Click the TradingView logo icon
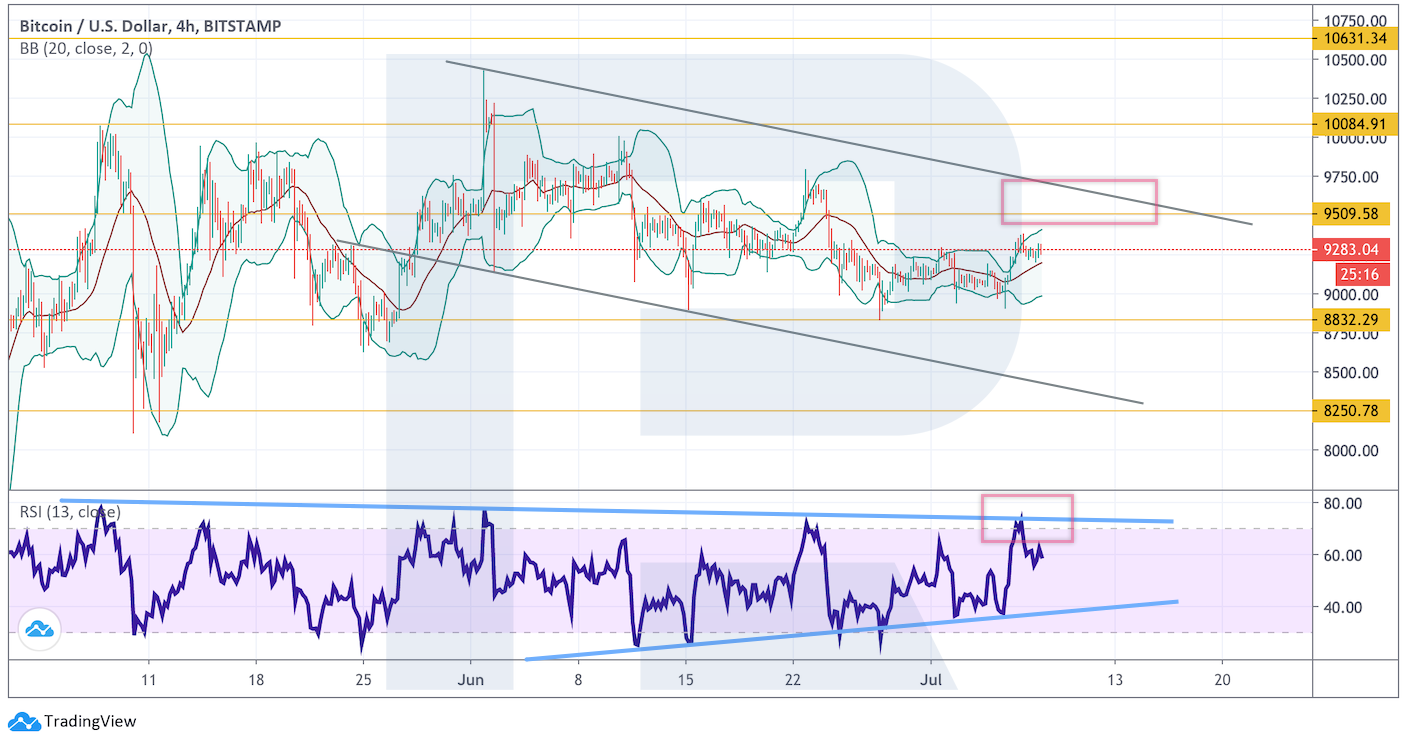Screen dimensions: 1407x745 (25, 721)
